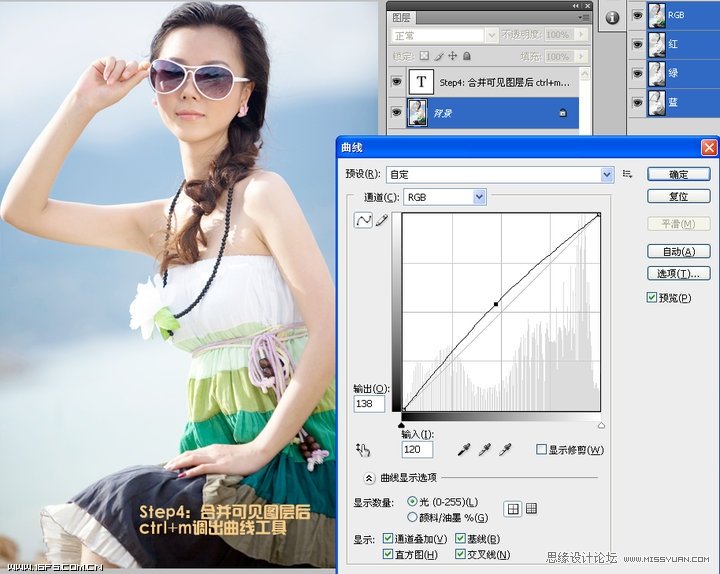Pick the black point eyedropper

464,450
